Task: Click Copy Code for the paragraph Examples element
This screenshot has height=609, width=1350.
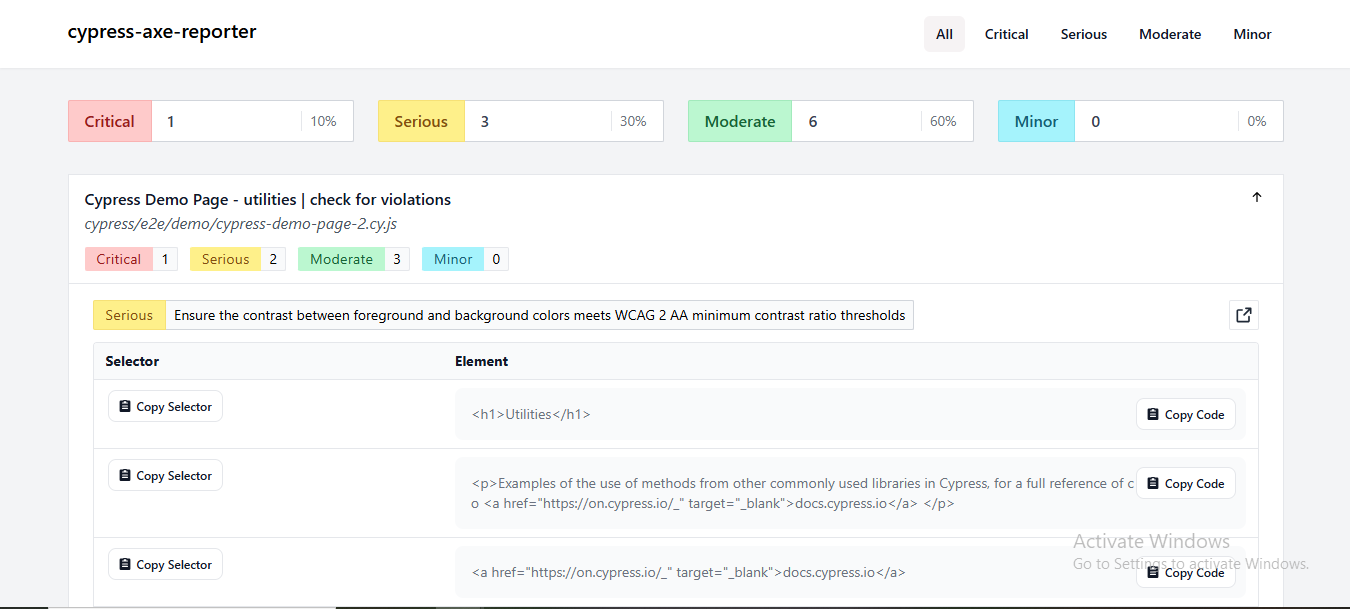Action: (1185, 483)
